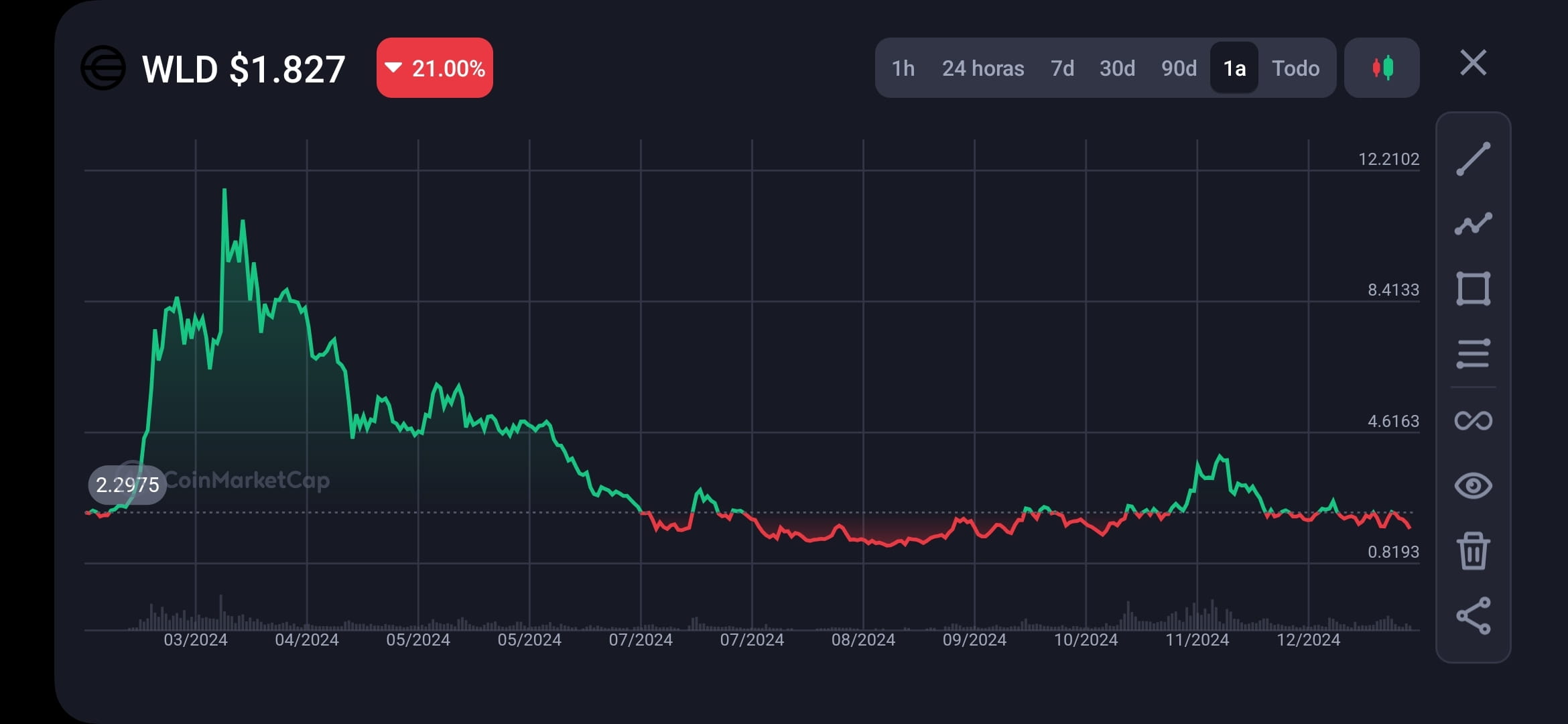Viewport: 1568px width, 724px height.
Task: Select the Todo timeframe tab
Action: tap(1296, 68)
